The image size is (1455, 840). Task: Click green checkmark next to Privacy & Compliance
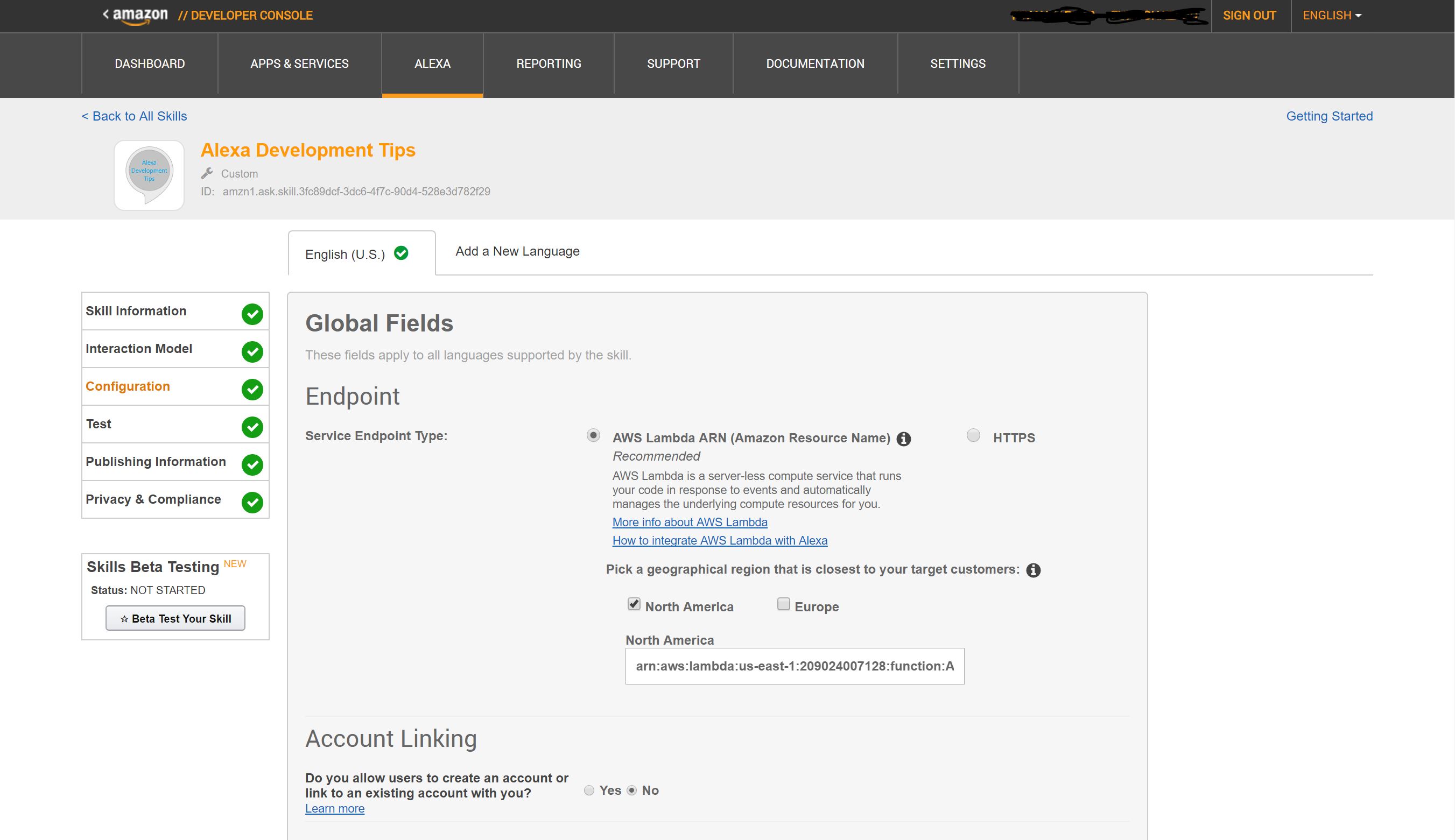(252, 503)
